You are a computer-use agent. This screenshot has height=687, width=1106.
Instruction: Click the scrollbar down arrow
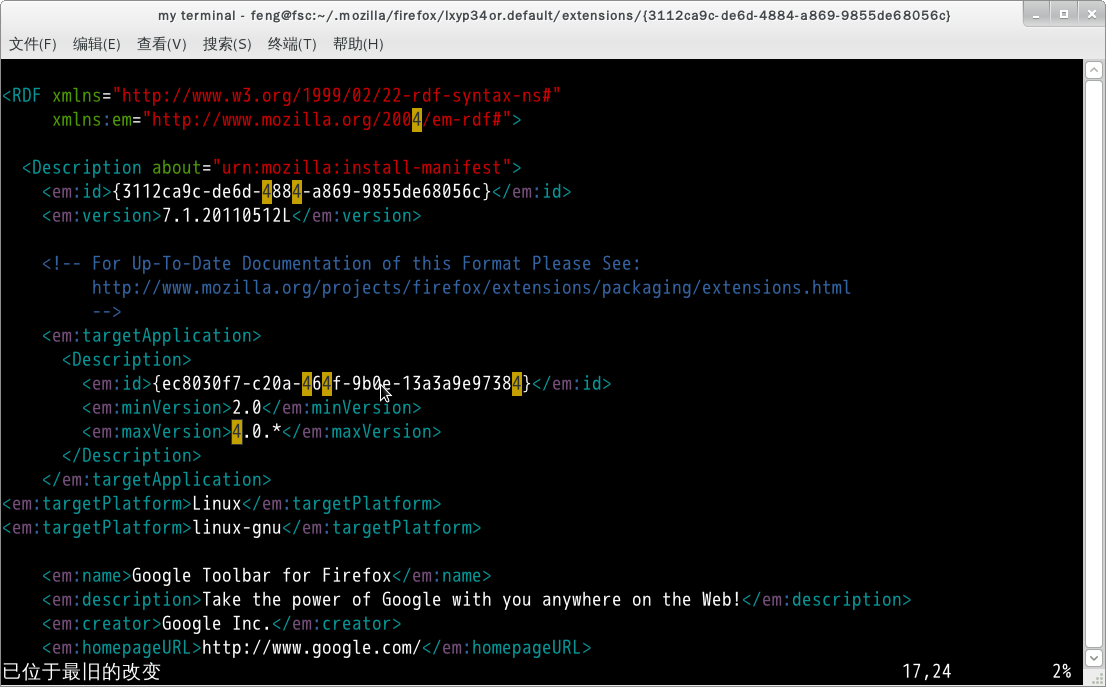point(1093,658)
